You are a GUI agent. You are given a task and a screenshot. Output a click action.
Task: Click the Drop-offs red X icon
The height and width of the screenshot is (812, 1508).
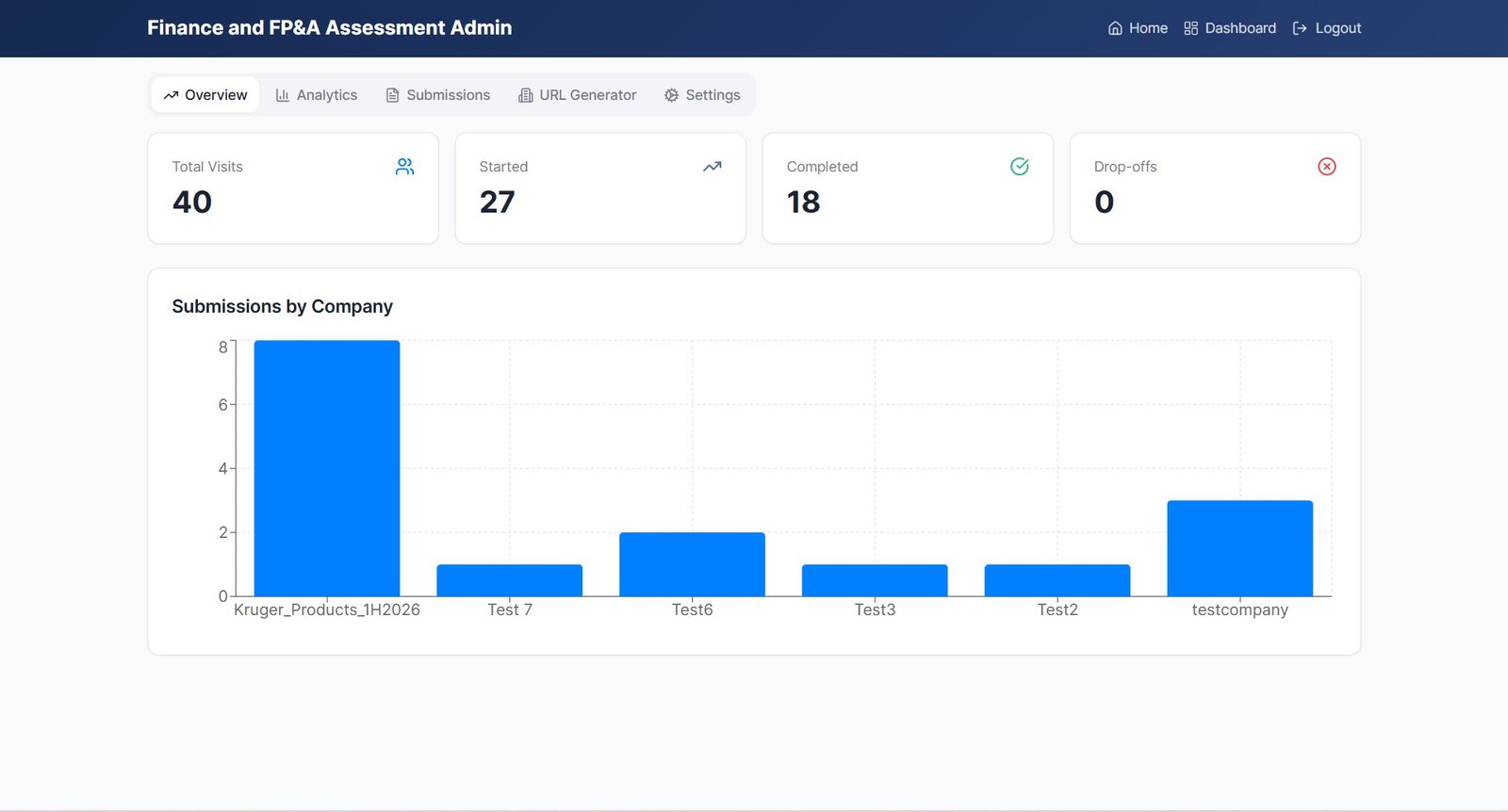click(x=1326, y=167)
